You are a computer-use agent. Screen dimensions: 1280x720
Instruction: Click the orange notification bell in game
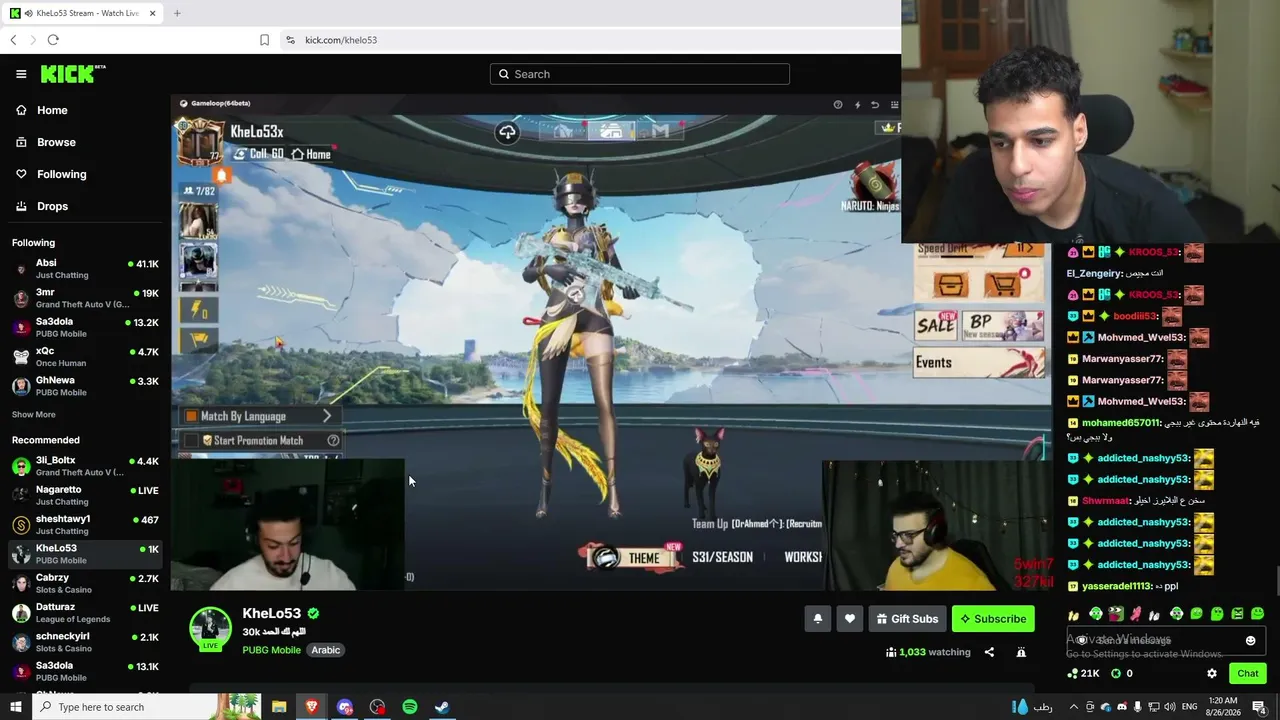click(x=221, y=175)
